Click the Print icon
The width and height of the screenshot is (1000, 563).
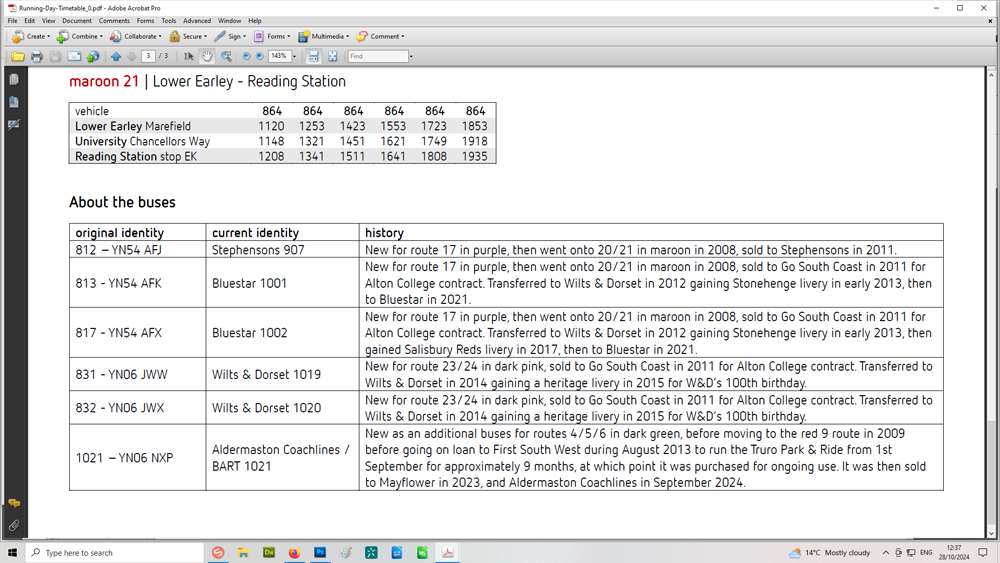coord(36,57)
